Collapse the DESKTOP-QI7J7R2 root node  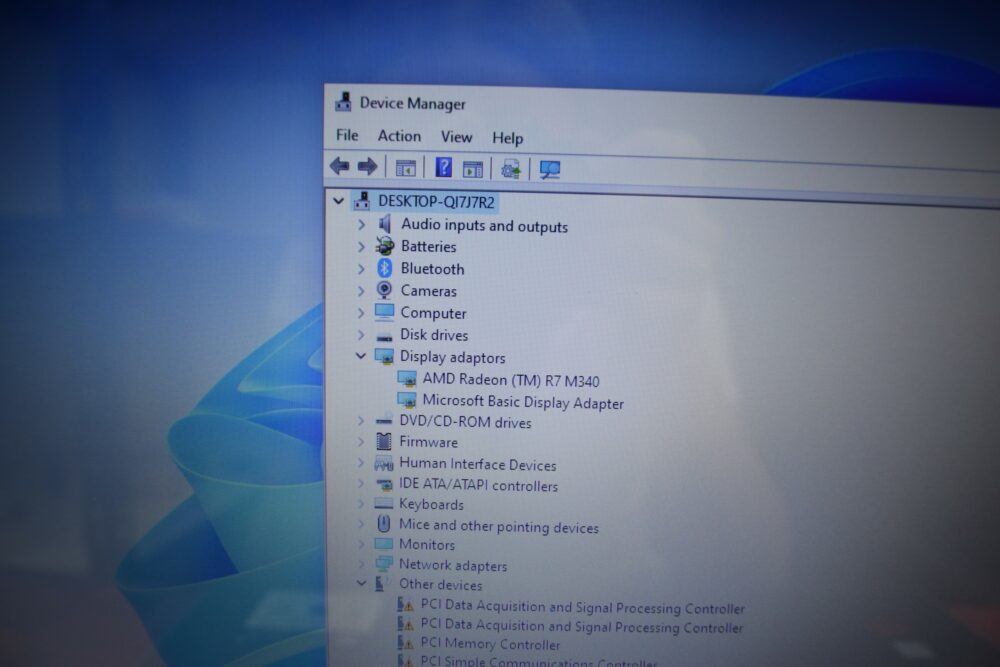[x=339, y=201]
